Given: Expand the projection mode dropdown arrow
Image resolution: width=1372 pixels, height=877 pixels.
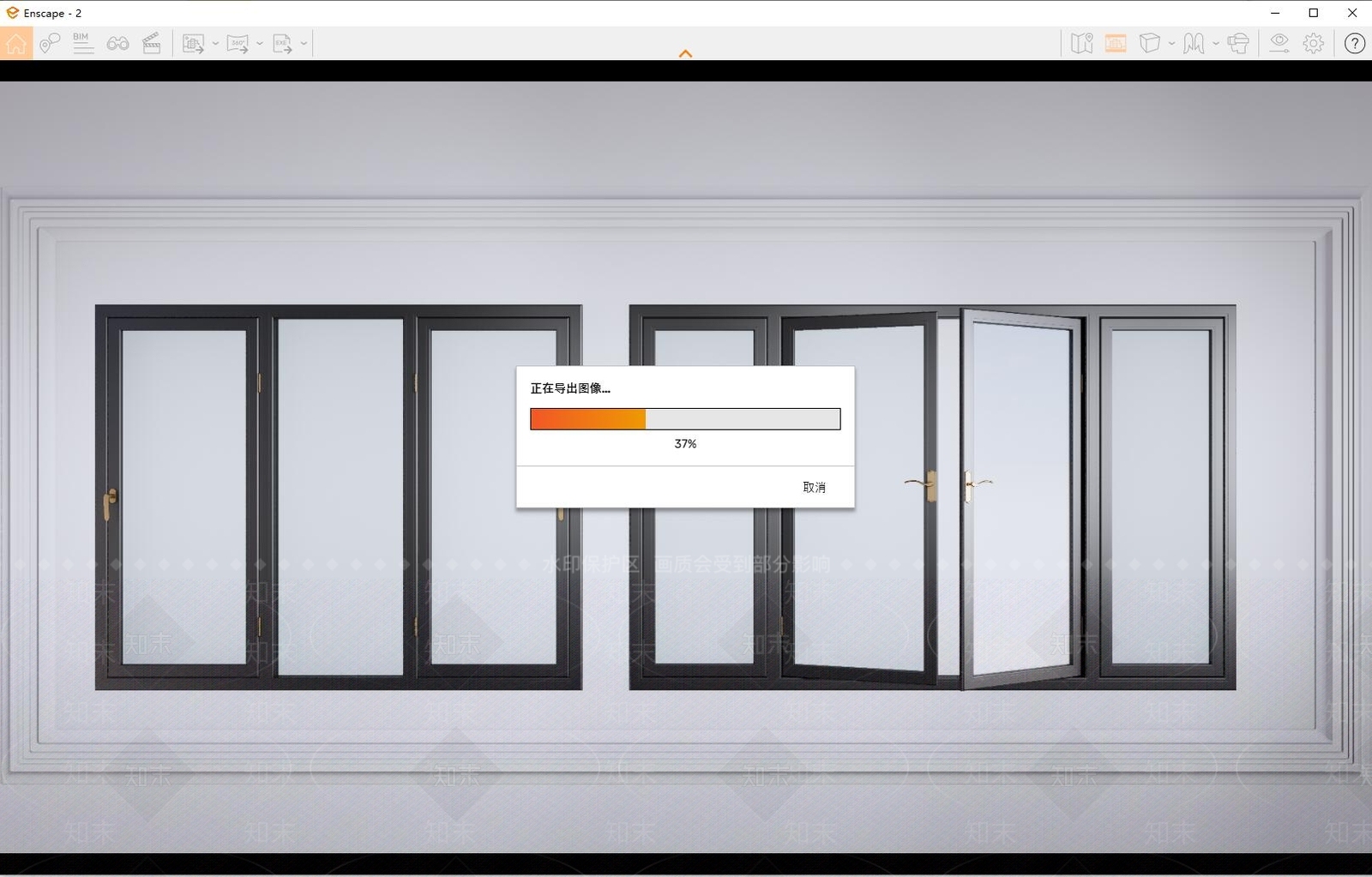Looking at the screenshot, I should (x=1171, y=43).
